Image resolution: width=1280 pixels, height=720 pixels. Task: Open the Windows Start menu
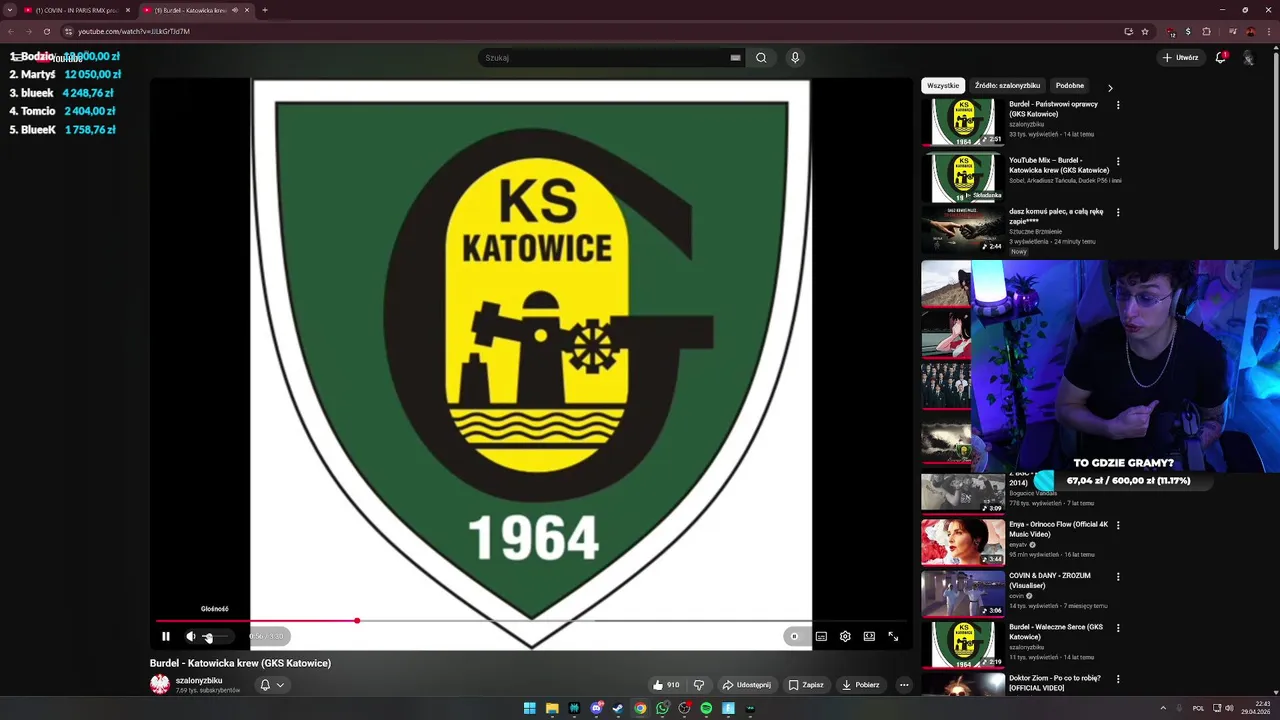tap(530, 708)
